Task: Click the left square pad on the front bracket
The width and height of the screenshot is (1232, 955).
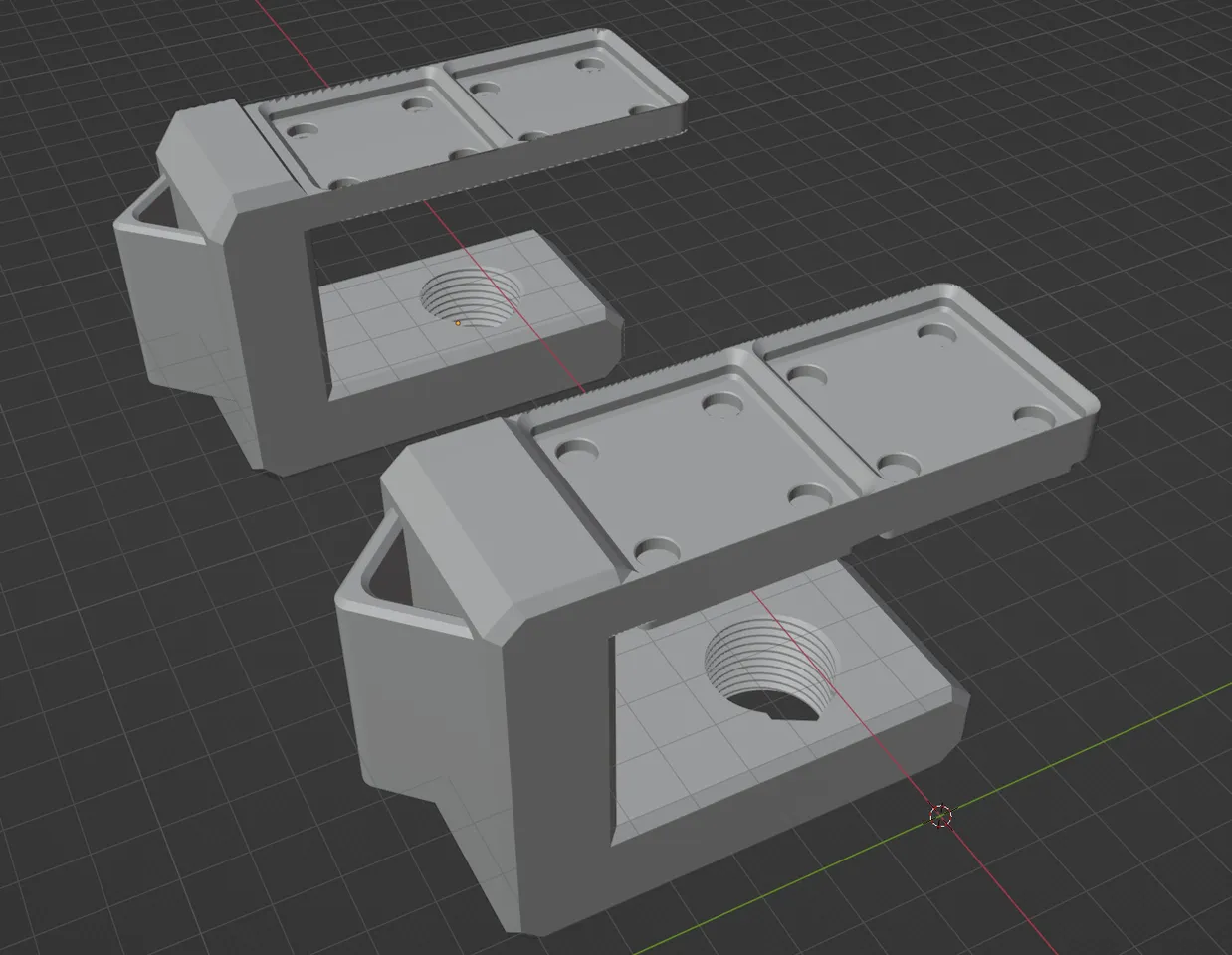Action: (x=677, y=468)
